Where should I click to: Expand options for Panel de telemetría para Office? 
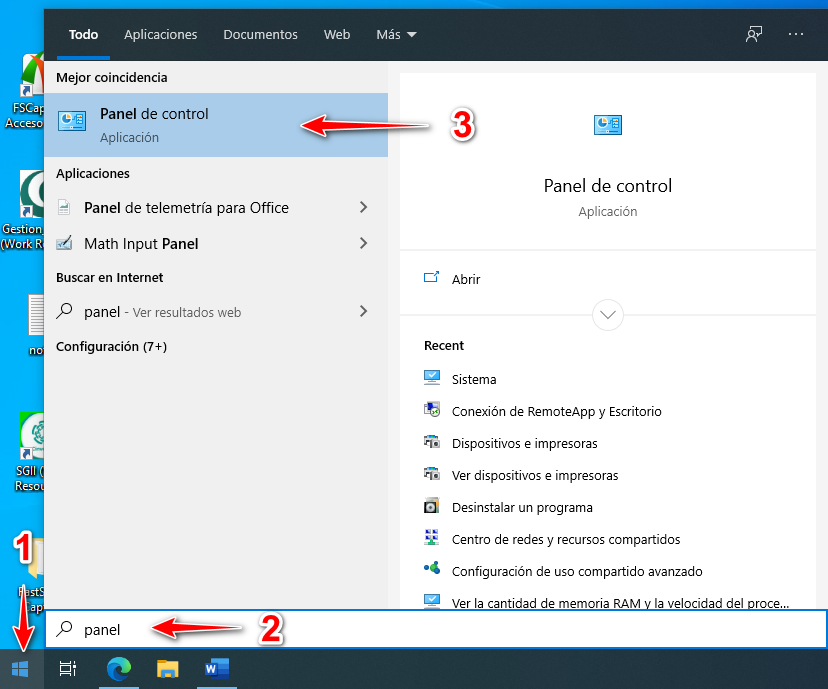[x=363, y=208]
